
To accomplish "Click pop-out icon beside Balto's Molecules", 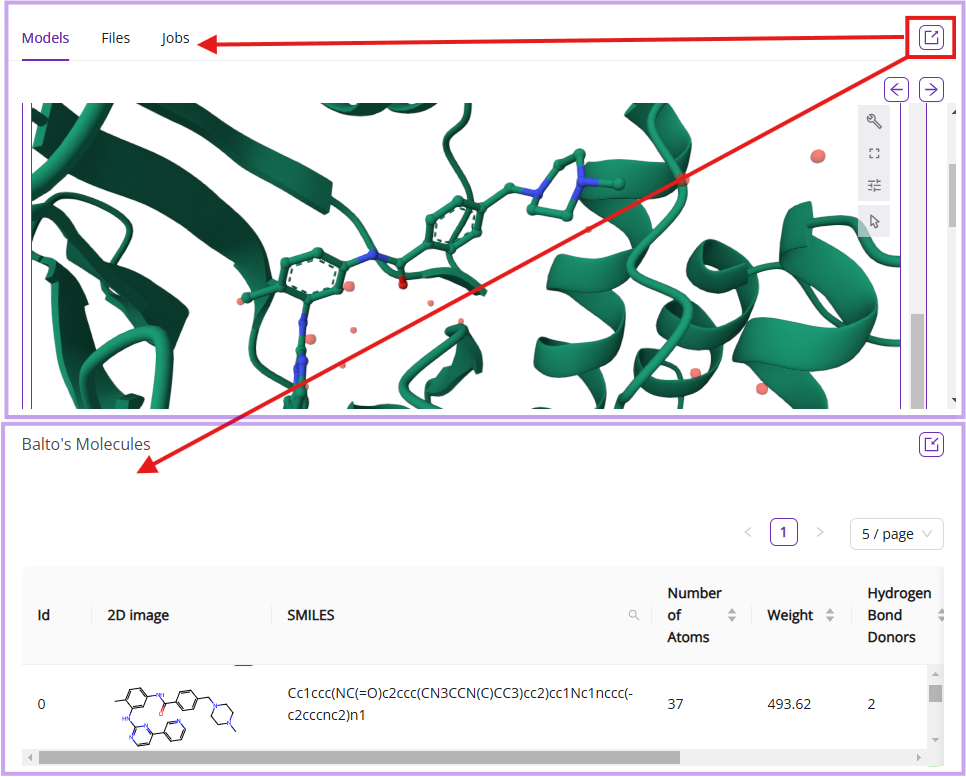I will tap(931, 445).
